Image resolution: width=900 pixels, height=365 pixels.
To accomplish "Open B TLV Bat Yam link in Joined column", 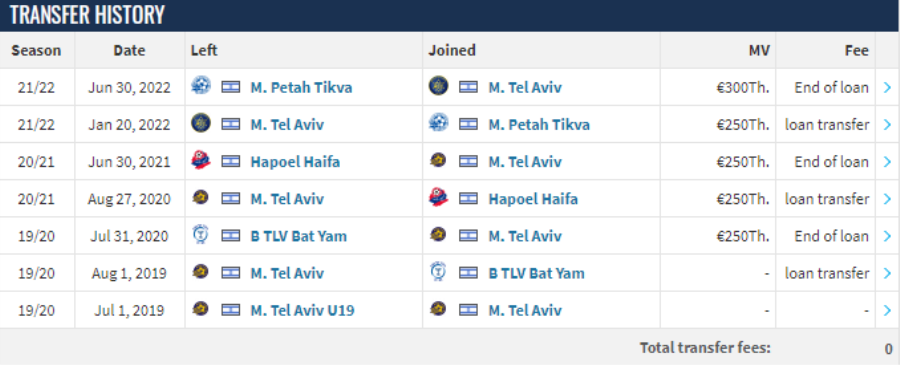I will click(536, 273).
